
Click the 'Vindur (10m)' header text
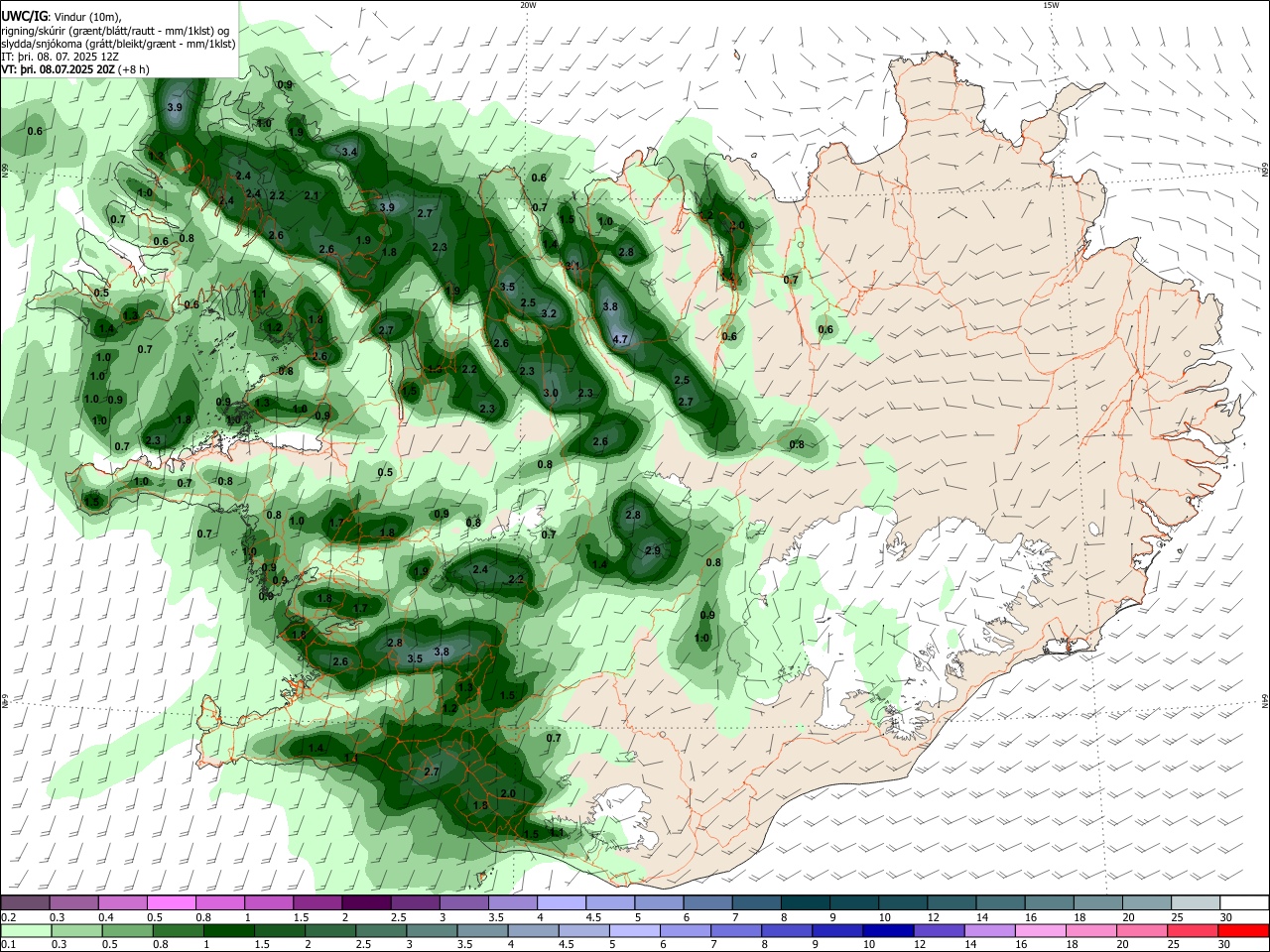coord(86,17)
